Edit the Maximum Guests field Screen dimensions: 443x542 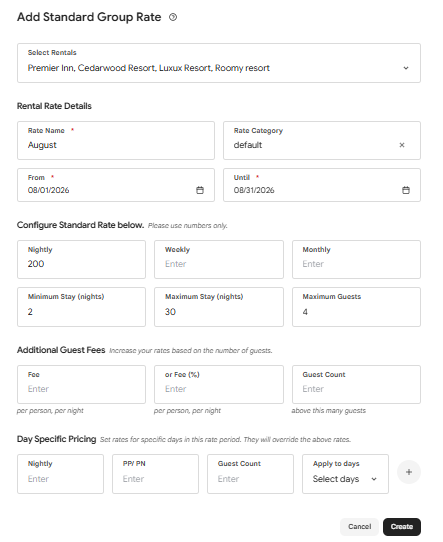point(356,307)
